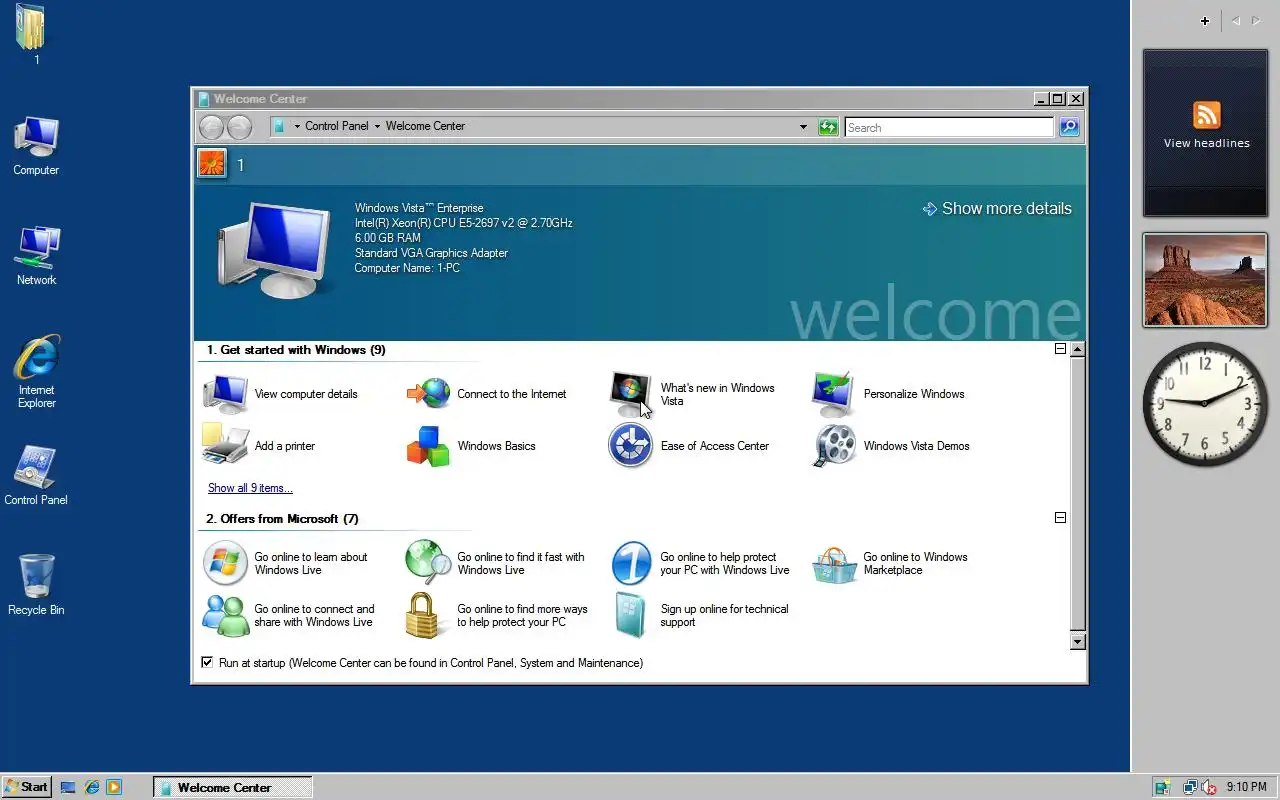Open the Start menu
The image size is (1280, 800).
[x=26, y=787]
